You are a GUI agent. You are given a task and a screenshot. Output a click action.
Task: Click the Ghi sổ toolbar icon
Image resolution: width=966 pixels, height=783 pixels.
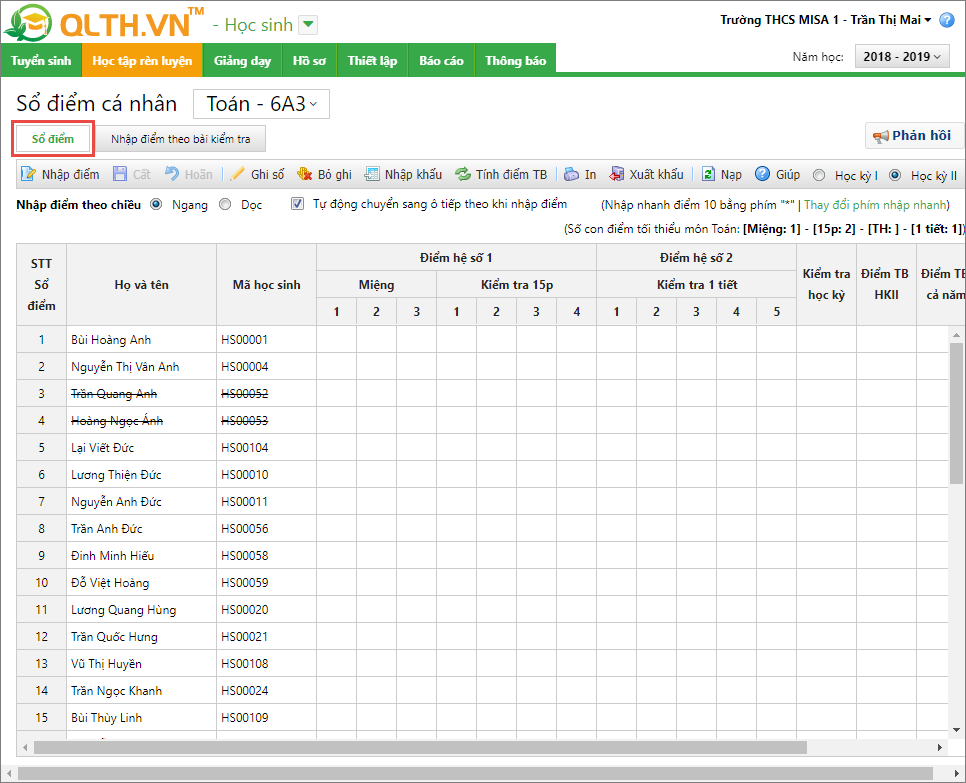(237, 174)
